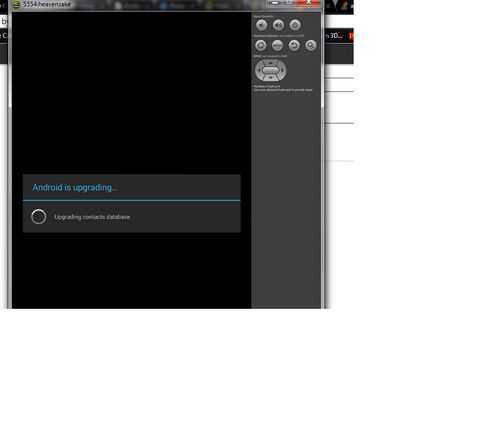Minimize the emulator window
This screenshot has width=500, height=427.
point(275,3)
